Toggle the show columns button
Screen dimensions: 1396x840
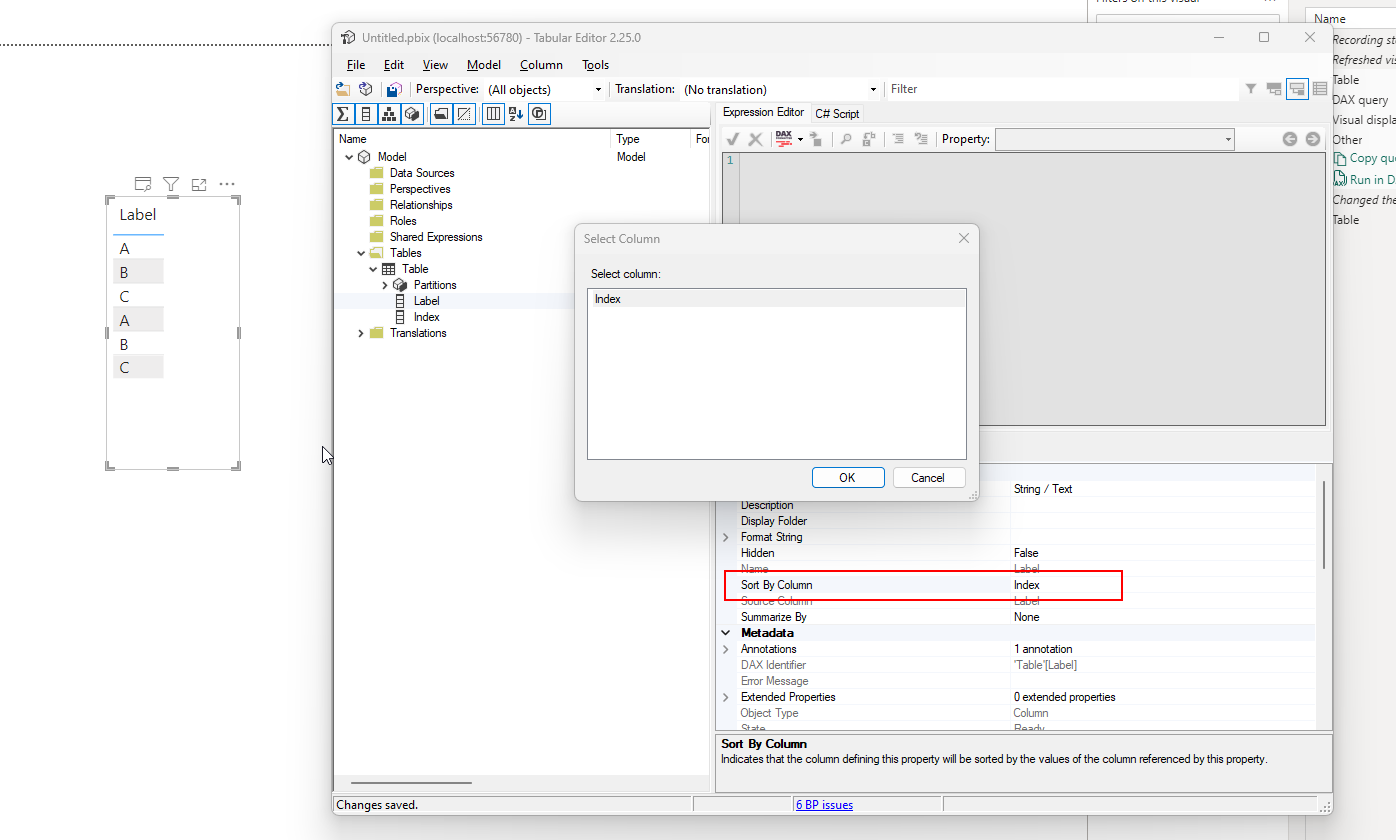366,114
